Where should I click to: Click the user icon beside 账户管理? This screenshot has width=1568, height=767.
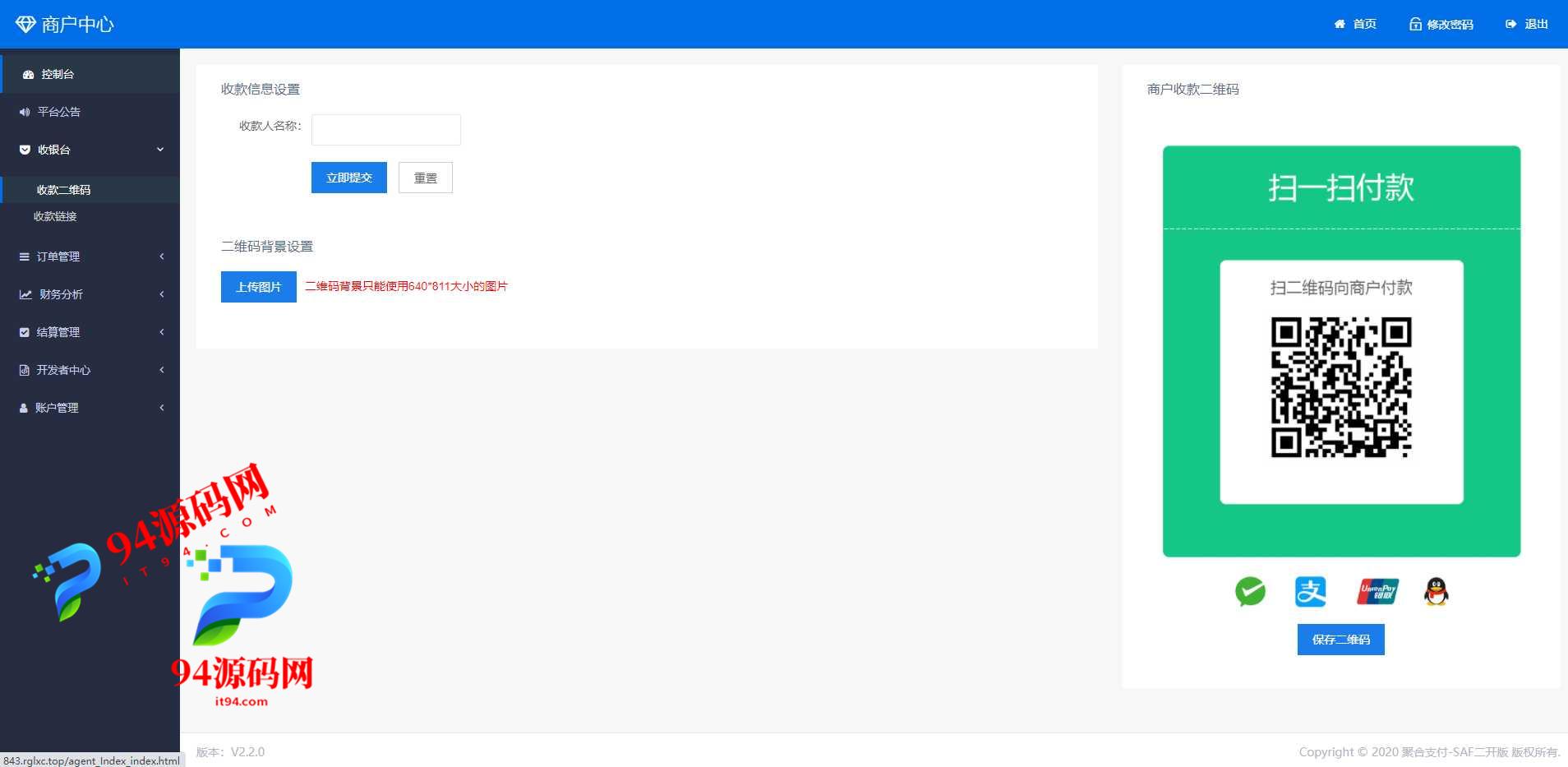coord(24,408)
